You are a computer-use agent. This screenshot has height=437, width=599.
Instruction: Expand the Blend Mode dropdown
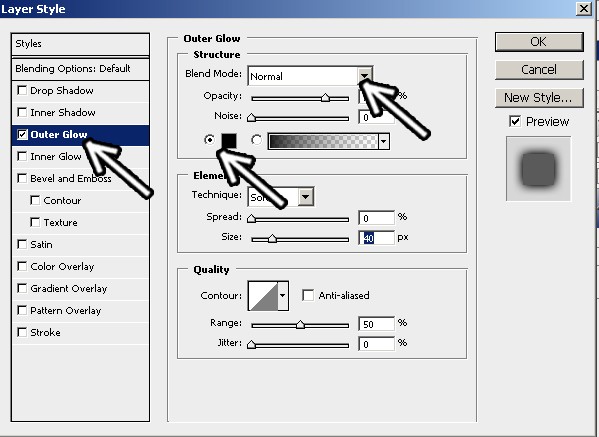click(x=365, y=76)
